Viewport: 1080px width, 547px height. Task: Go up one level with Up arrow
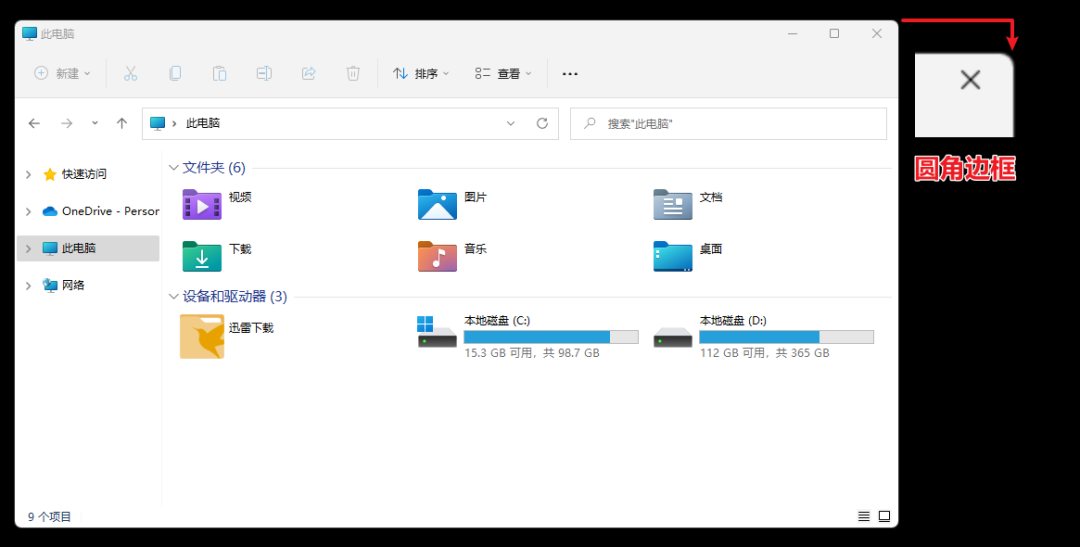(x=122, y=123)
